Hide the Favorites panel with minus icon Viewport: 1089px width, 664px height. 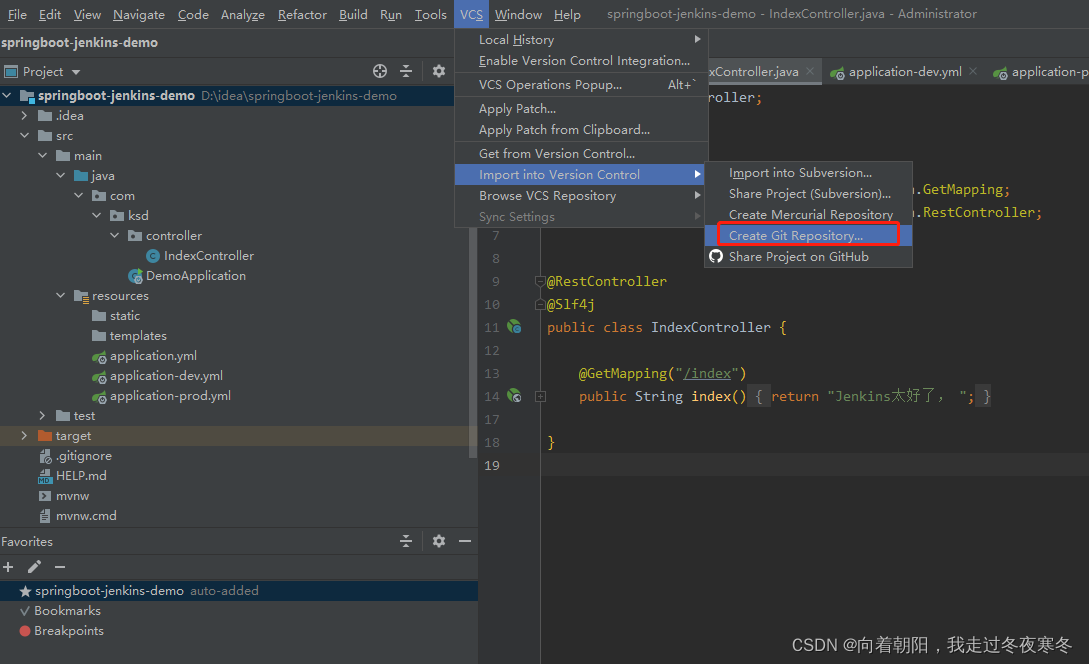[x=465, y=541]
